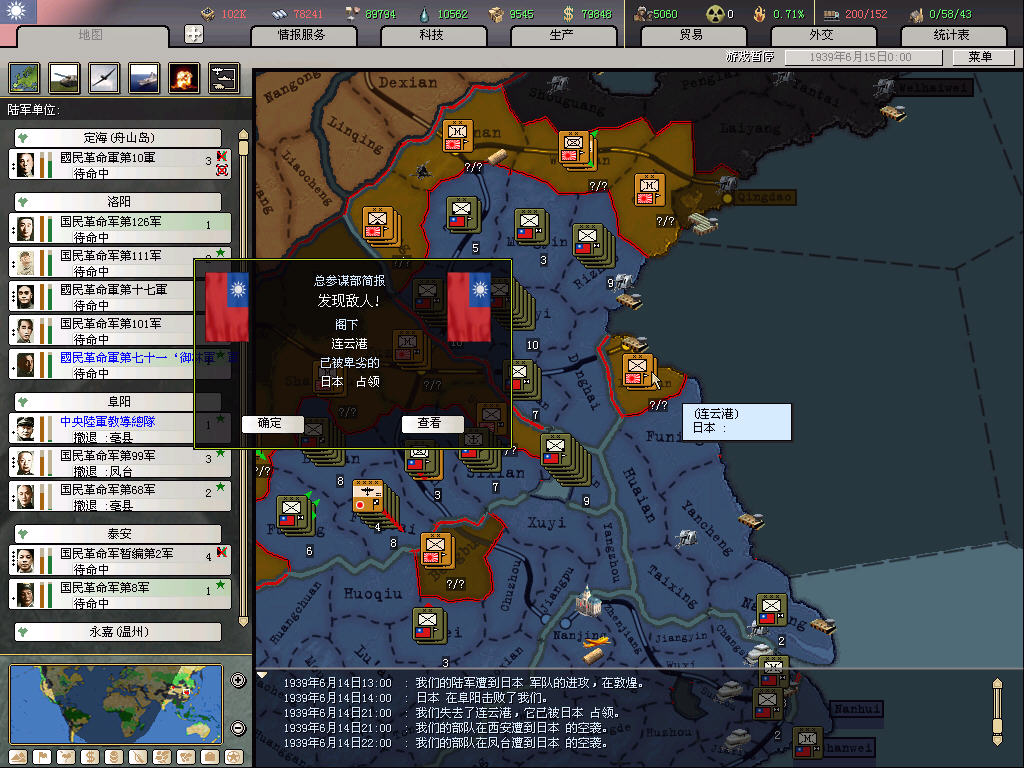
Task: Show the land units list tank icon
Action: point(64,78)
